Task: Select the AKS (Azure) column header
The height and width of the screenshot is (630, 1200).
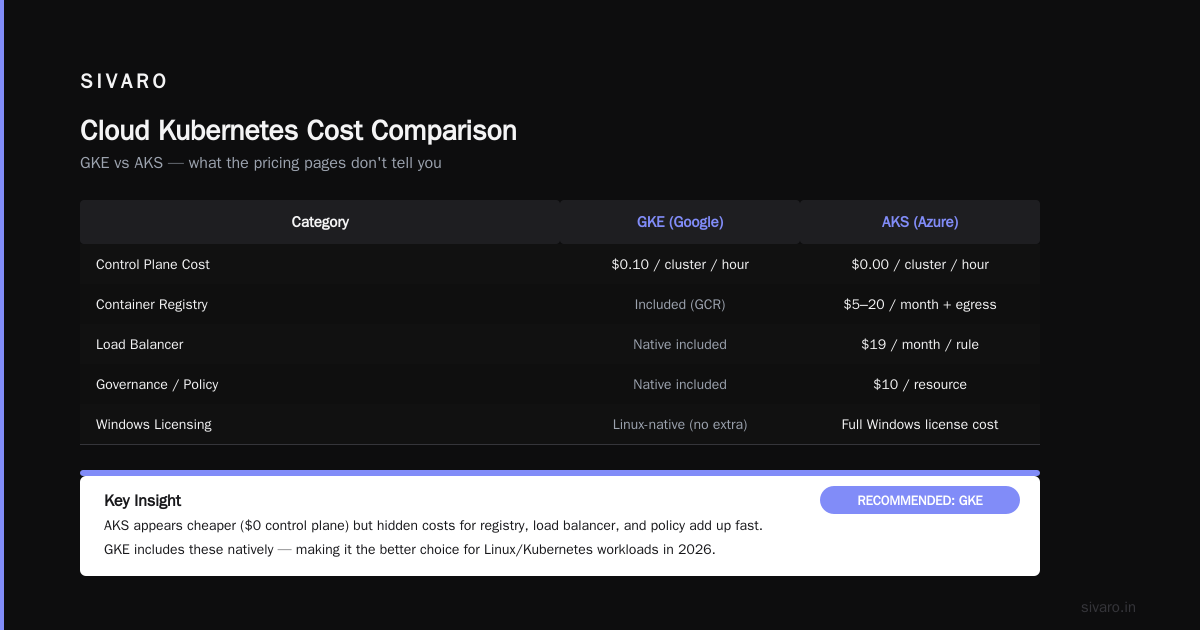Action: (x=920, y=222)
